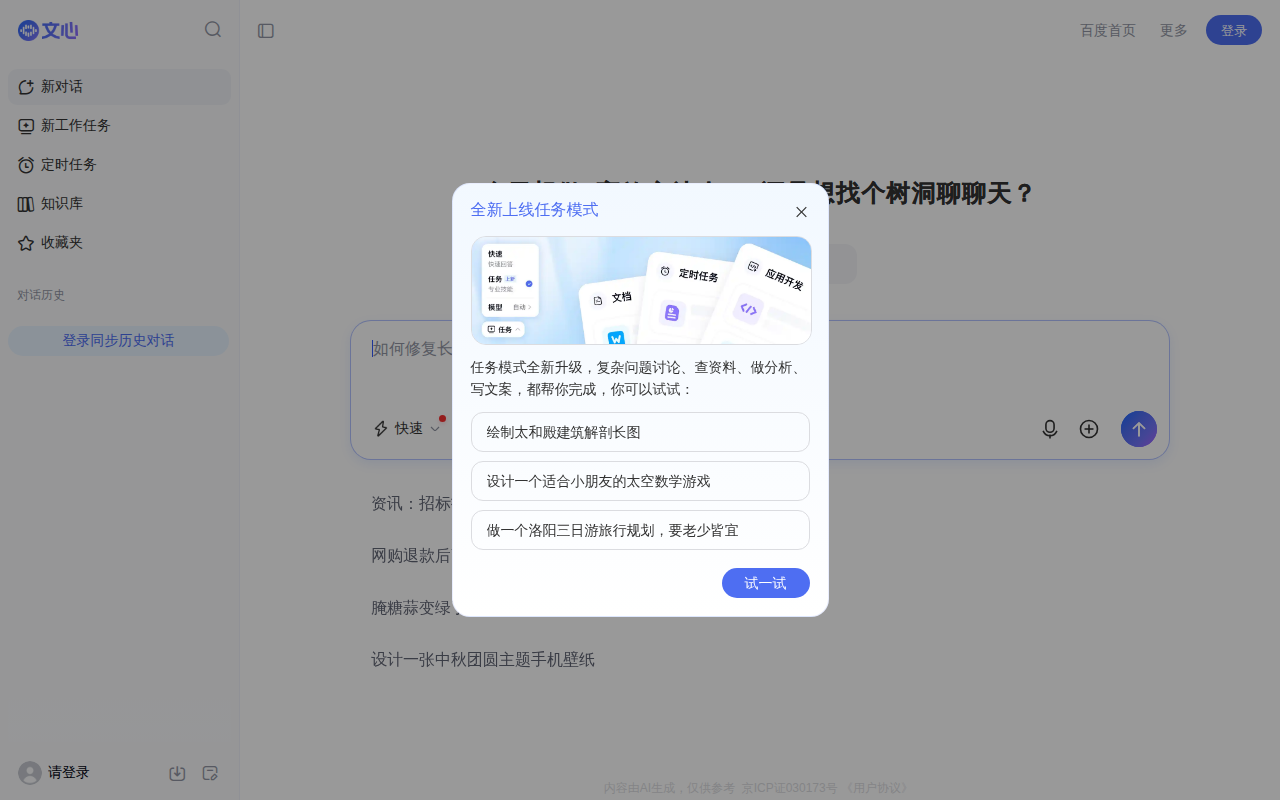Click the plus attachment icon
This screenshot has width=1280, height=800.
[x=1089, y=429]
